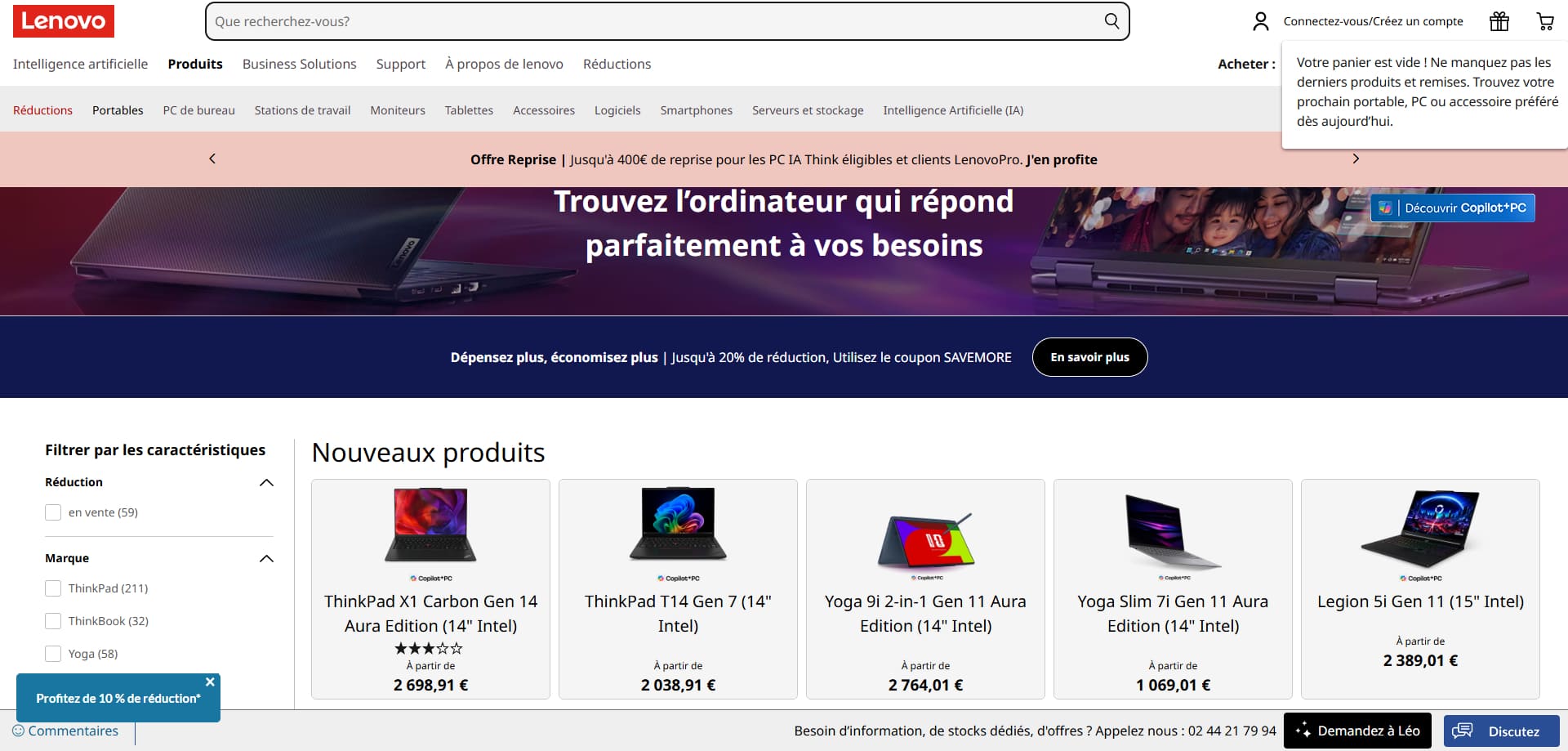Open the gift rewards icon
This screenshot has width=1568, height=751.
[1499, 21]
